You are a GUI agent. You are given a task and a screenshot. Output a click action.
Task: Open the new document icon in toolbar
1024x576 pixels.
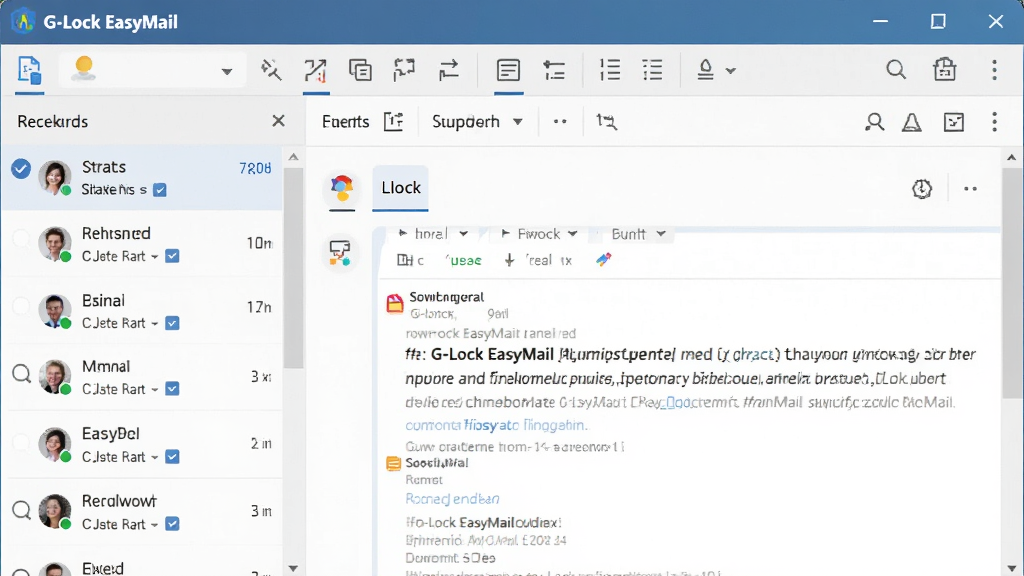pos(29,70)
